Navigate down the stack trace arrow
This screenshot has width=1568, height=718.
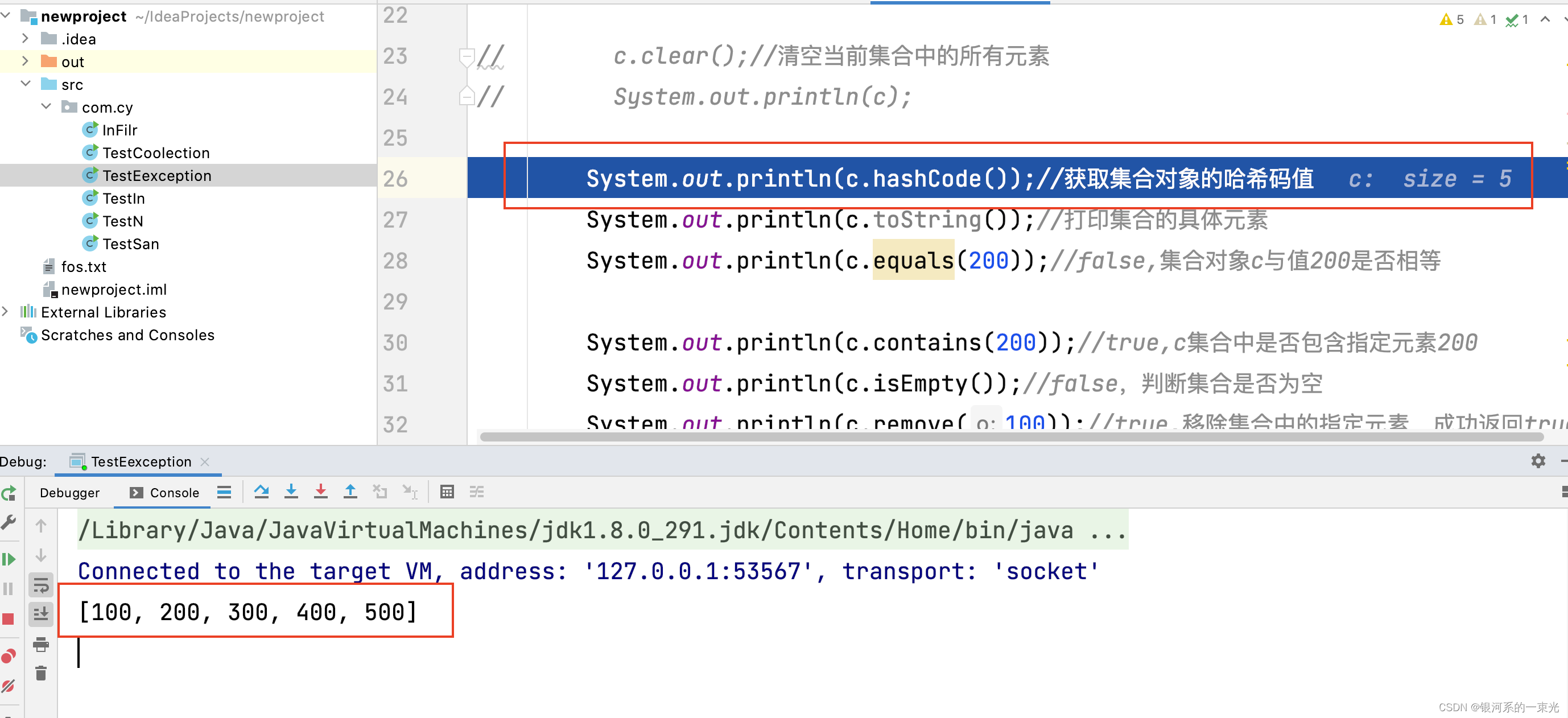[x=41, y=555]
